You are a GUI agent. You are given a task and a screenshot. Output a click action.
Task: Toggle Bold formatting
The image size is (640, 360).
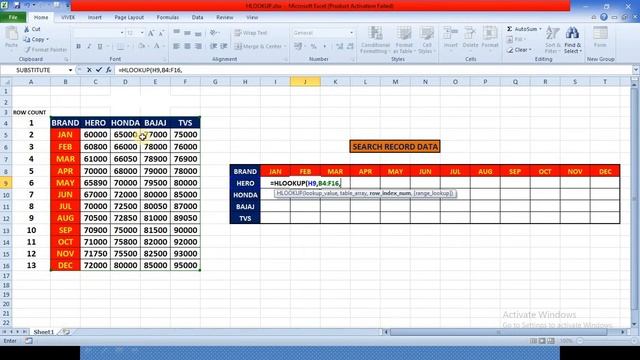(x=78, y=47)
